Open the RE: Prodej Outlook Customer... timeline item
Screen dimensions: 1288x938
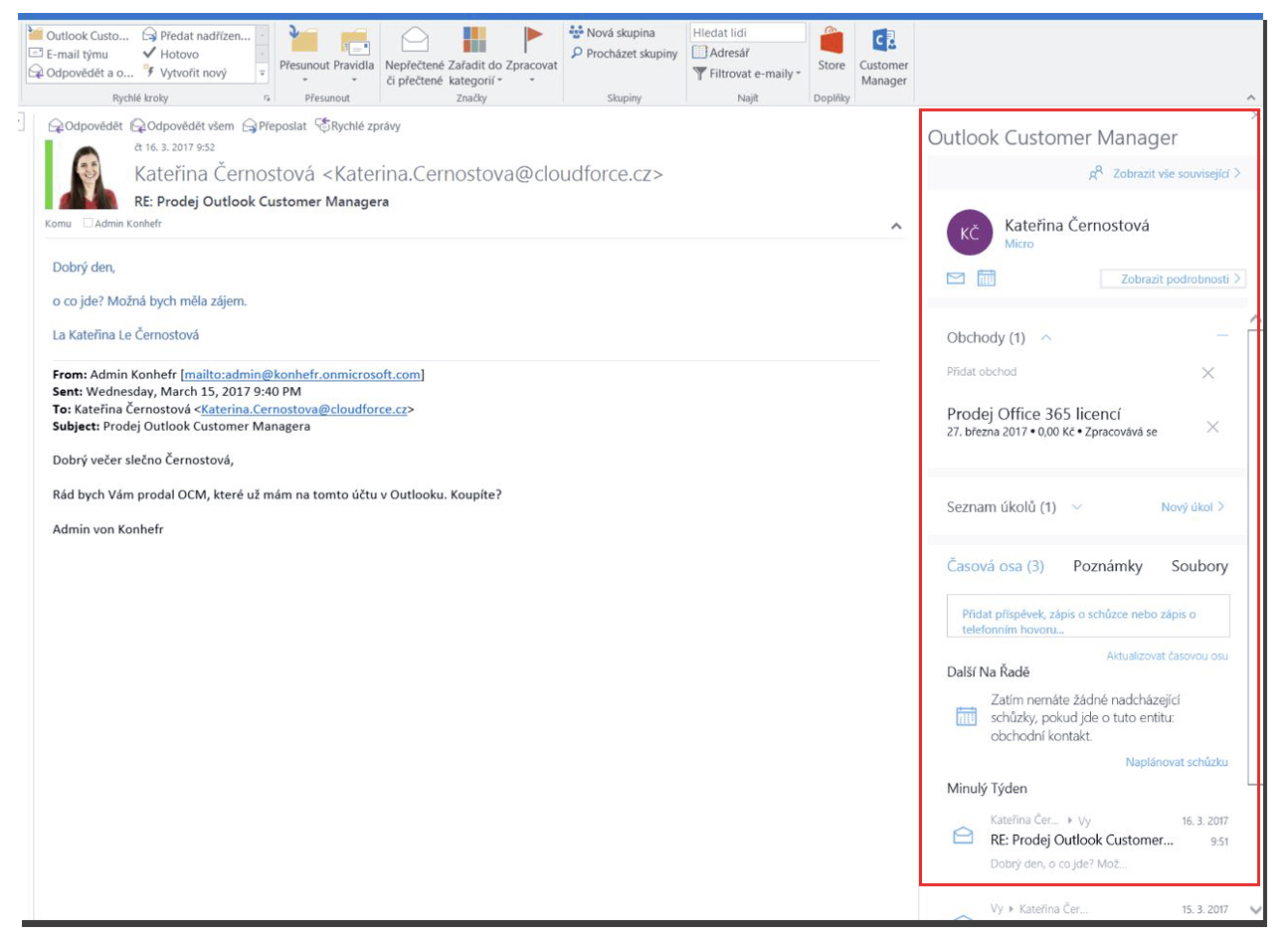tap(1082, 841)
